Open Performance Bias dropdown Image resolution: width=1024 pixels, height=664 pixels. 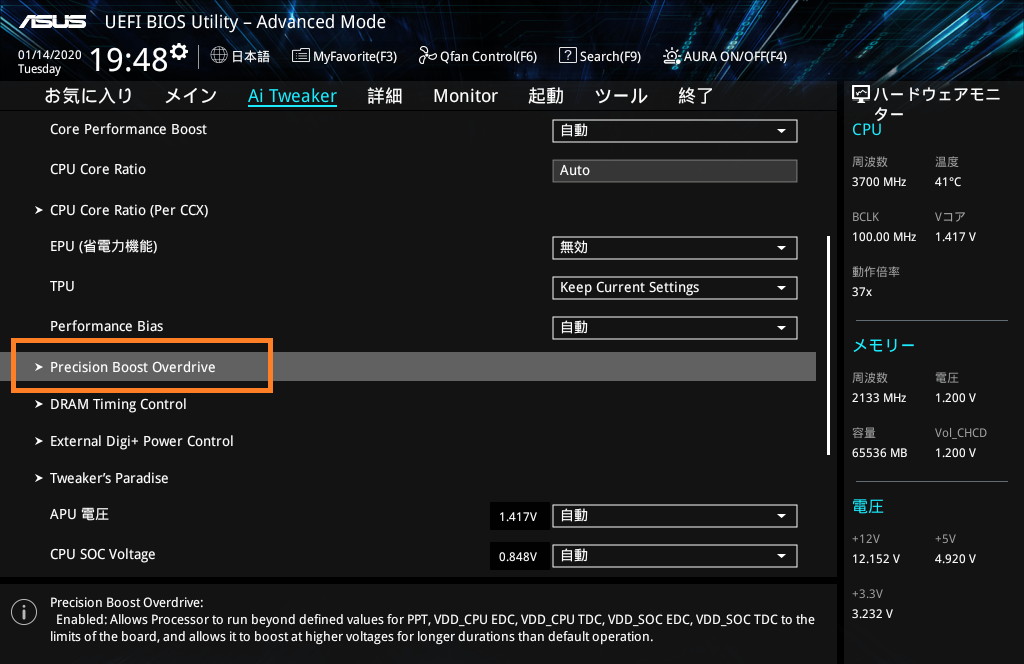click(675, 327)
